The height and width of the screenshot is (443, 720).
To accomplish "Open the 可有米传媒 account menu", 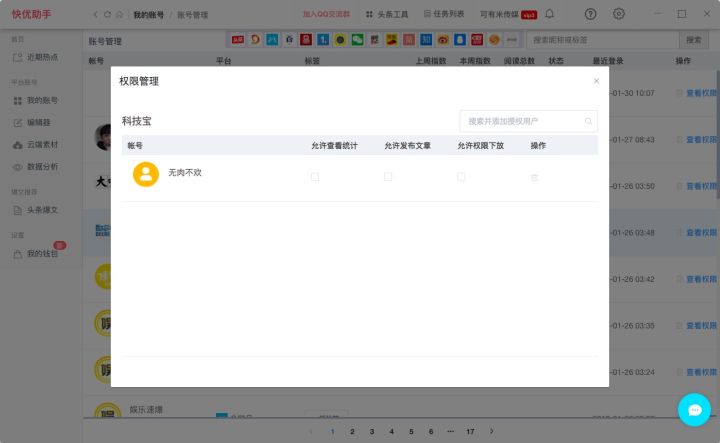I will (508, 15).
